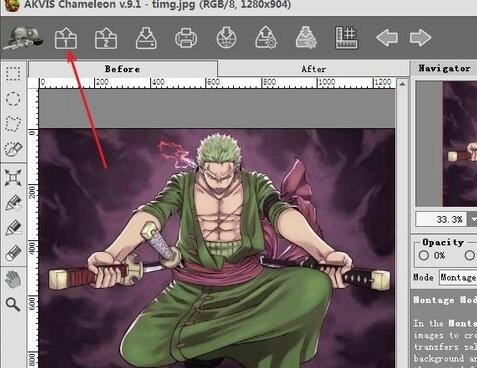Click the 33.3% zoom value field
The width and height of the screenshot is (477, 368).
(442, 219)
